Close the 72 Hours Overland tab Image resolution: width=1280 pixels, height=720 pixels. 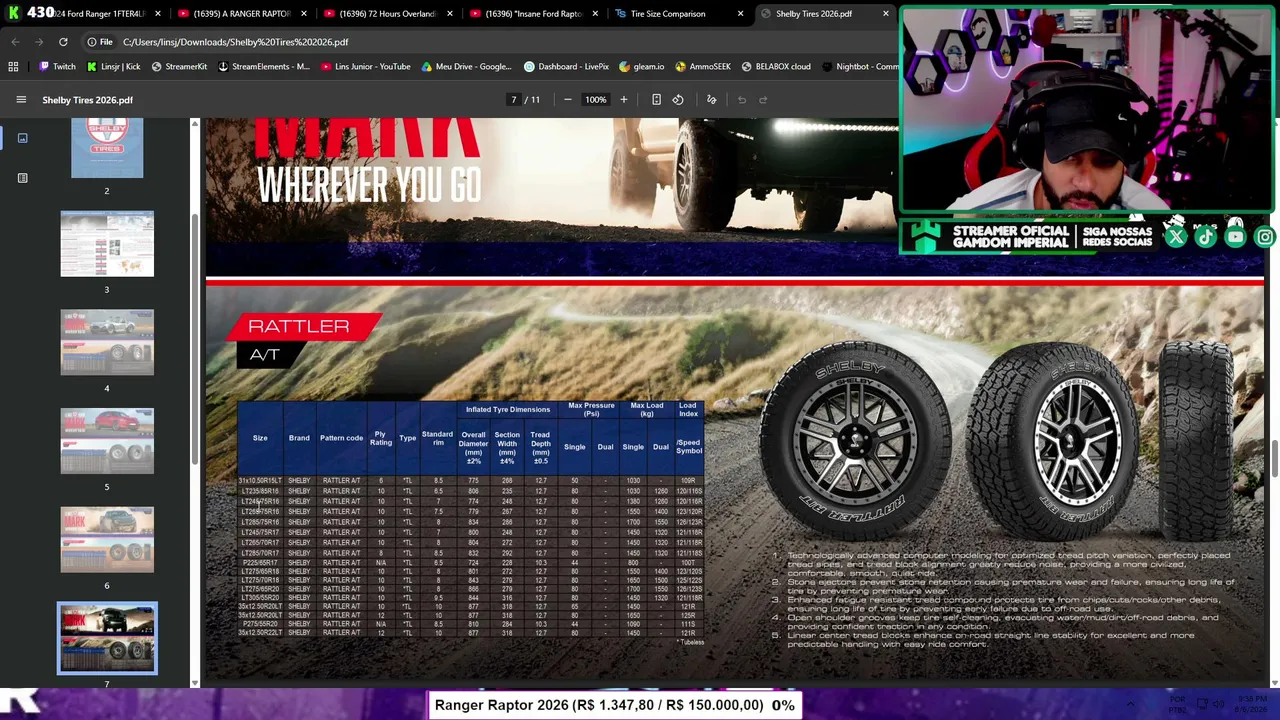click(x=449, y=14)
